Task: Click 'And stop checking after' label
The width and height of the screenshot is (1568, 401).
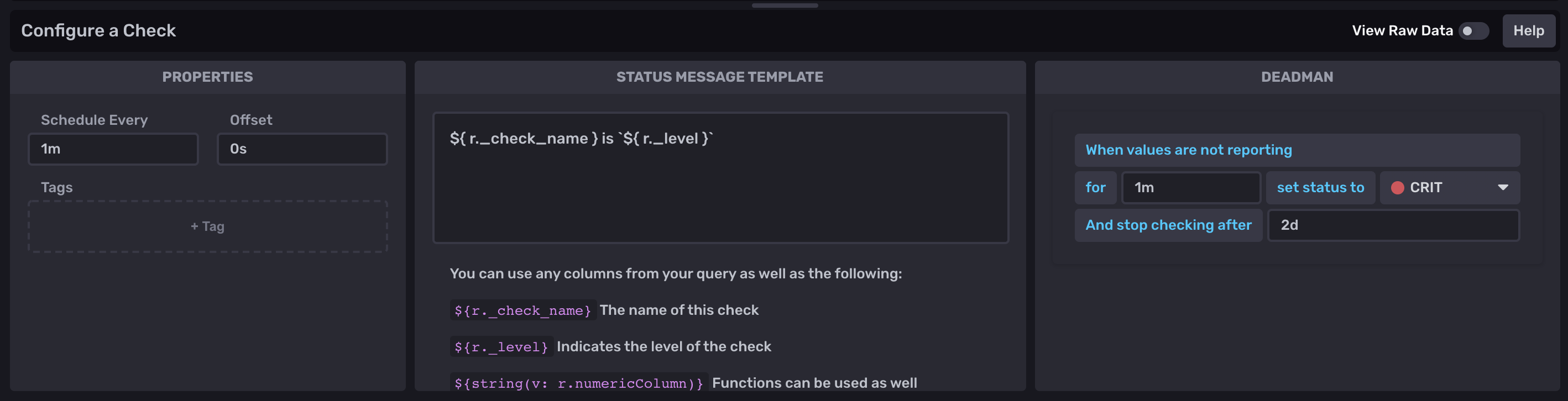Action: [1168, 225]
